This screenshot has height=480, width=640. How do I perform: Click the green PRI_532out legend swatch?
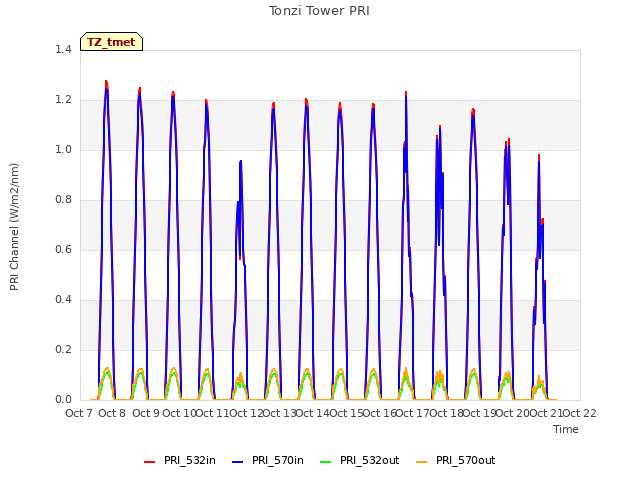click(326, 462)
